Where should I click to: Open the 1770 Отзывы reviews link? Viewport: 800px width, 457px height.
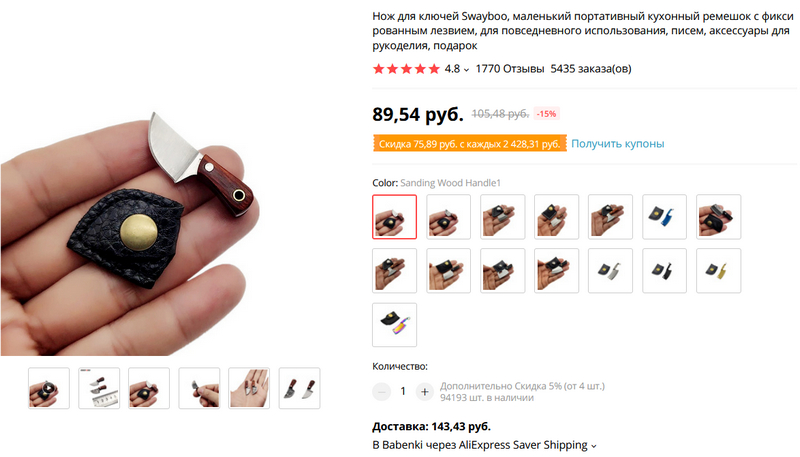510,69
